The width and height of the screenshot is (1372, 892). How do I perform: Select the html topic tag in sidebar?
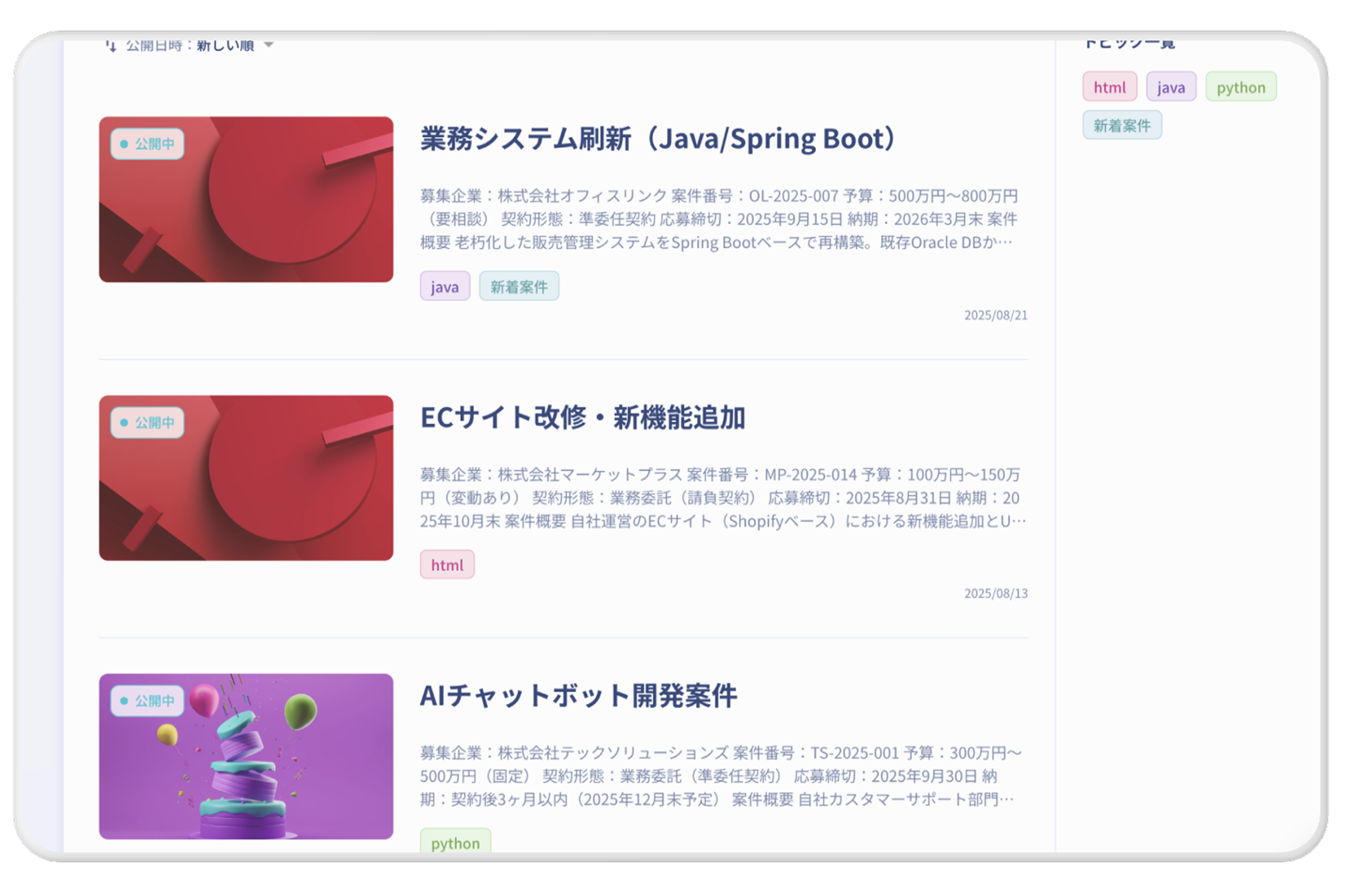click(x=1109, y=86)
